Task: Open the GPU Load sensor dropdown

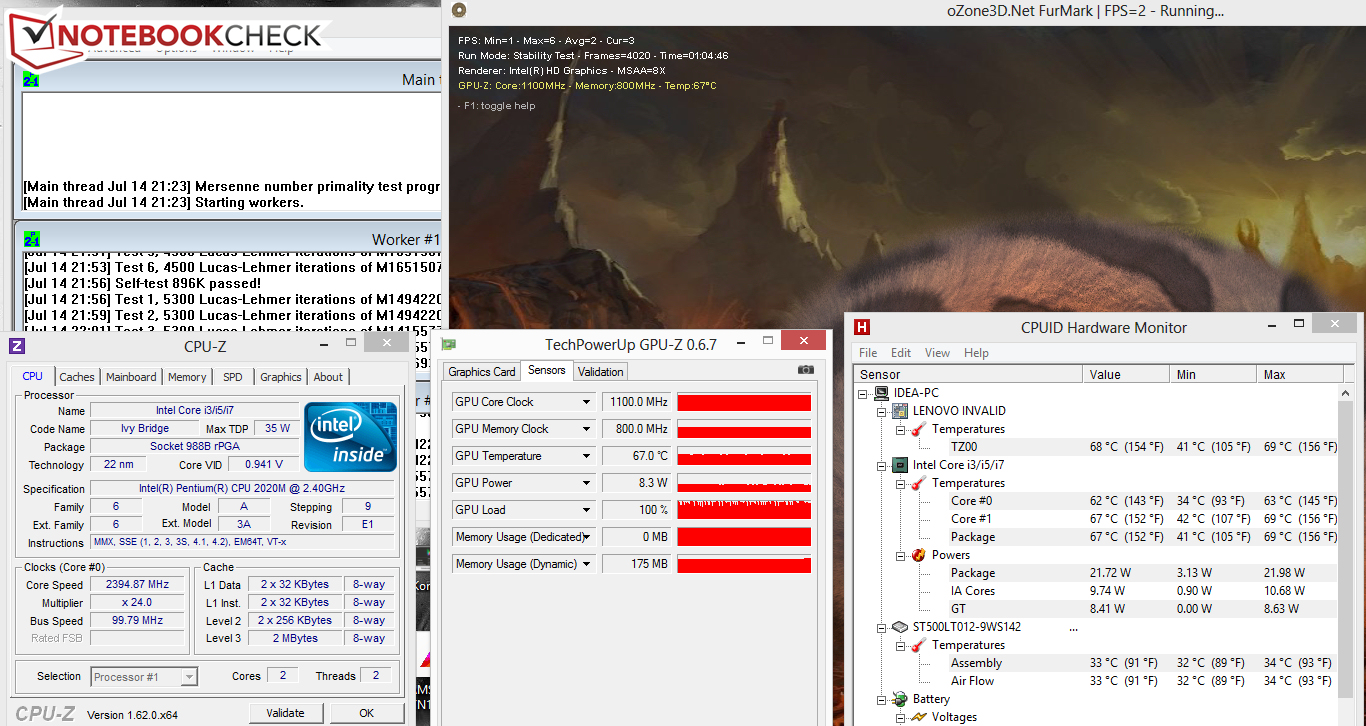Action: pos(587,510)
